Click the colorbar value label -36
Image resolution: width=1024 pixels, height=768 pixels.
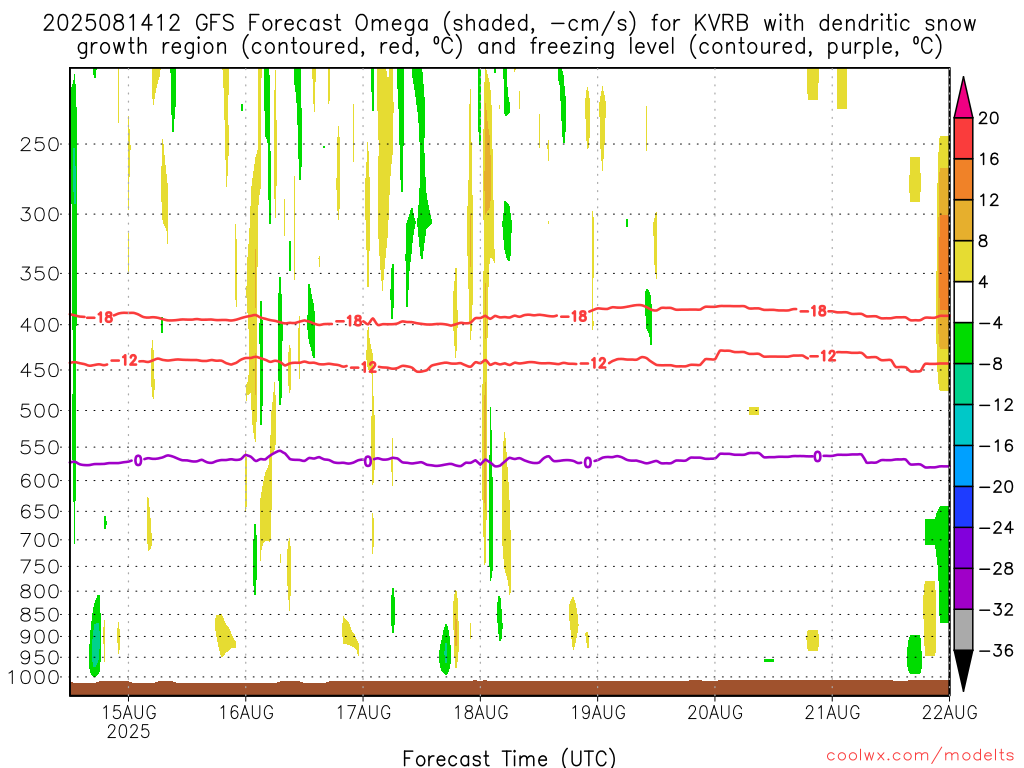point(996,650)
